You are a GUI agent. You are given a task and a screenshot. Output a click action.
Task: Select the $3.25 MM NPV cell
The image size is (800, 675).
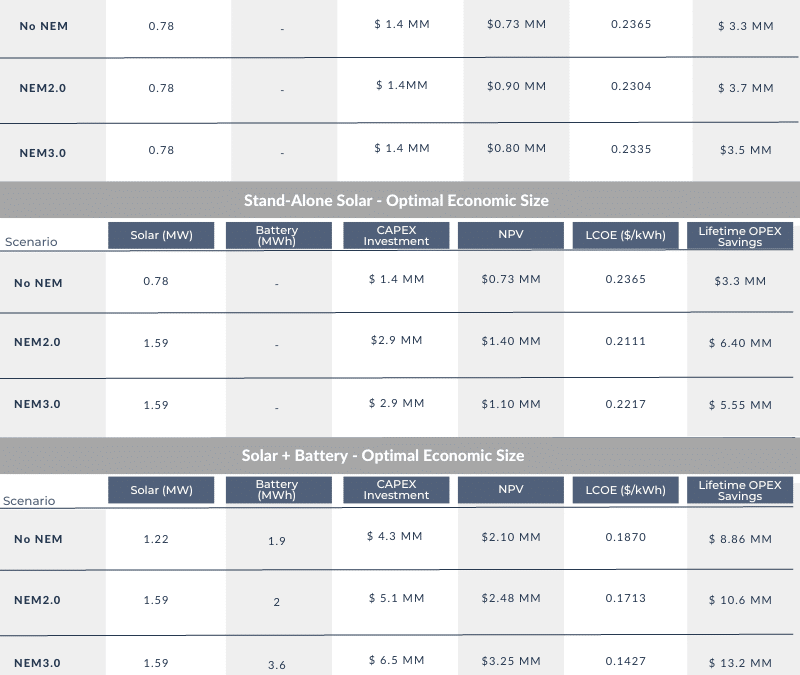tap(511, 661)
